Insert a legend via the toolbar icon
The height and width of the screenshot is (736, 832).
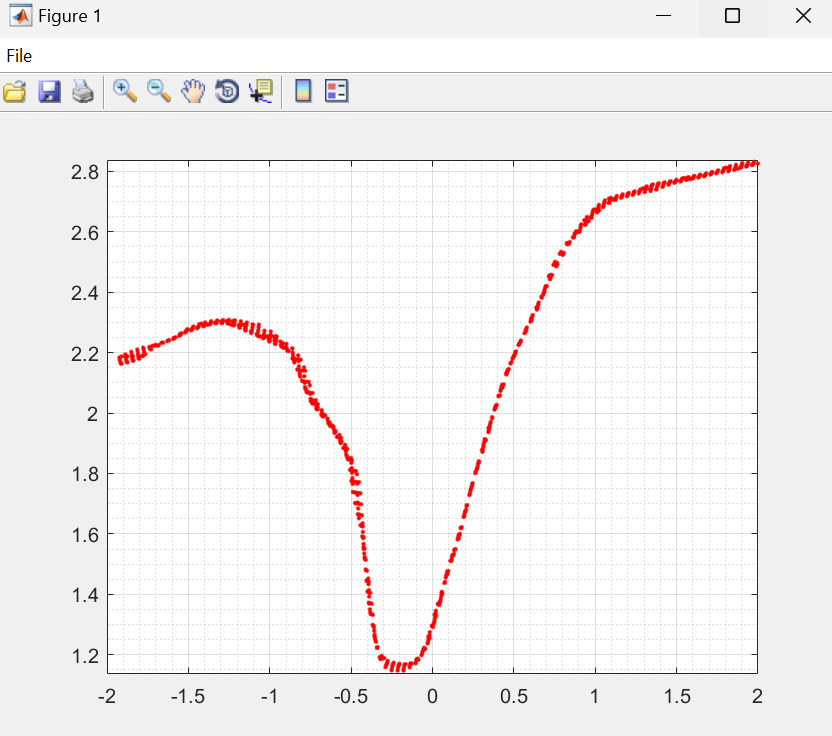click(337, 92)
